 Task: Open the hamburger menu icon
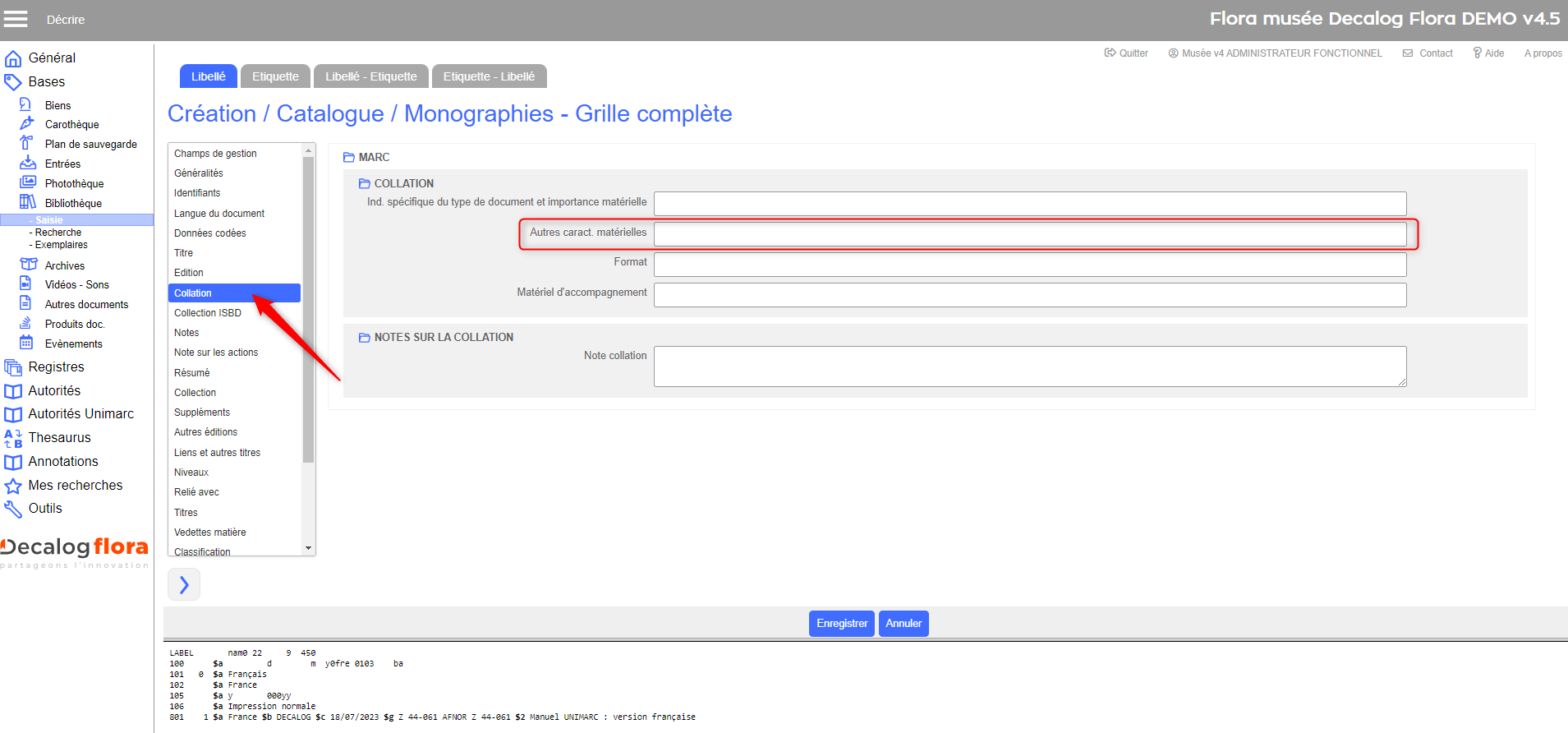(16, 19)
